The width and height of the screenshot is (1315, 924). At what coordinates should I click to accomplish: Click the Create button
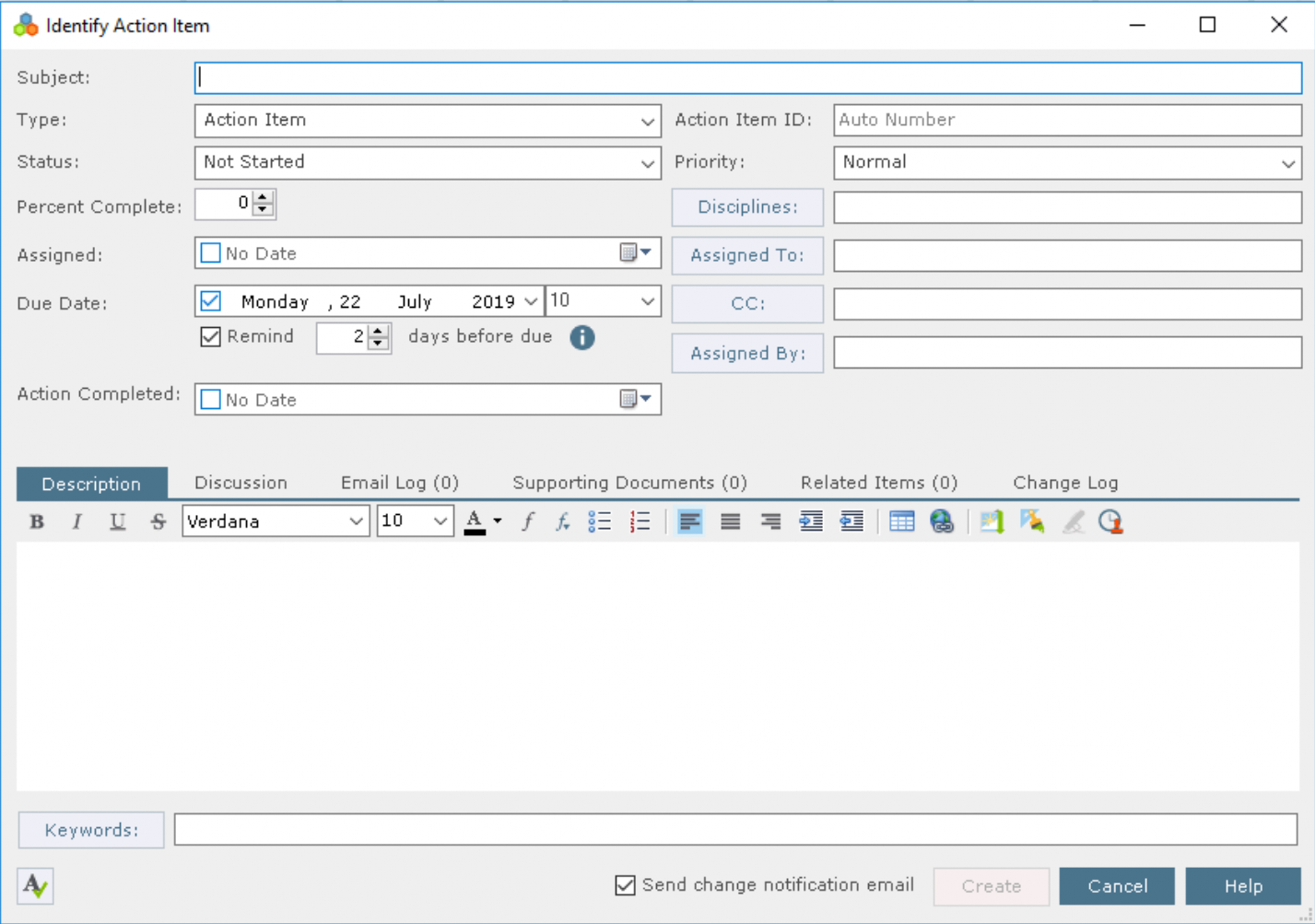point(992,886)
